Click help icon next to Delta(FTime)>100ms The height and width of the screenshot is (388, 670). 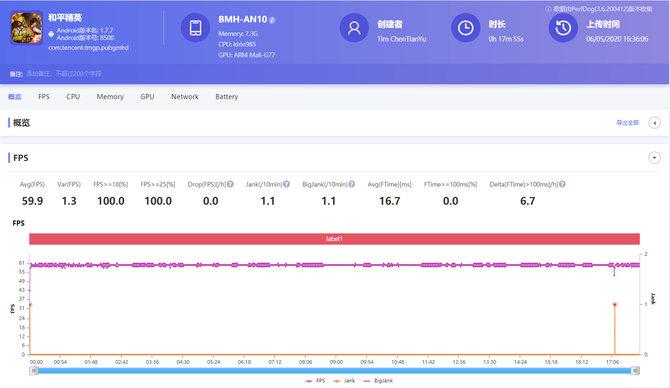coord(562,184)
